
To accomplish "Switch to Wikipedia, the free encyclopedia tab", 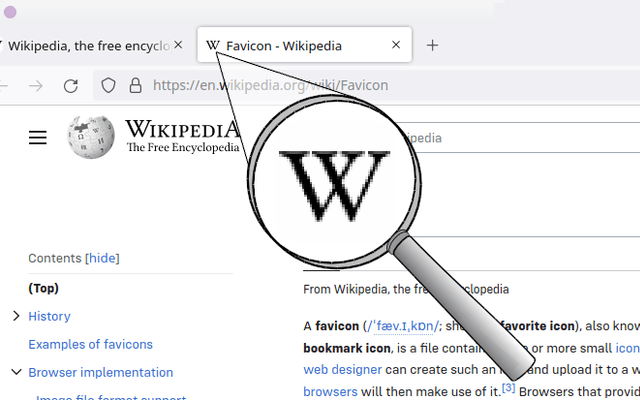I will [89, 46].
